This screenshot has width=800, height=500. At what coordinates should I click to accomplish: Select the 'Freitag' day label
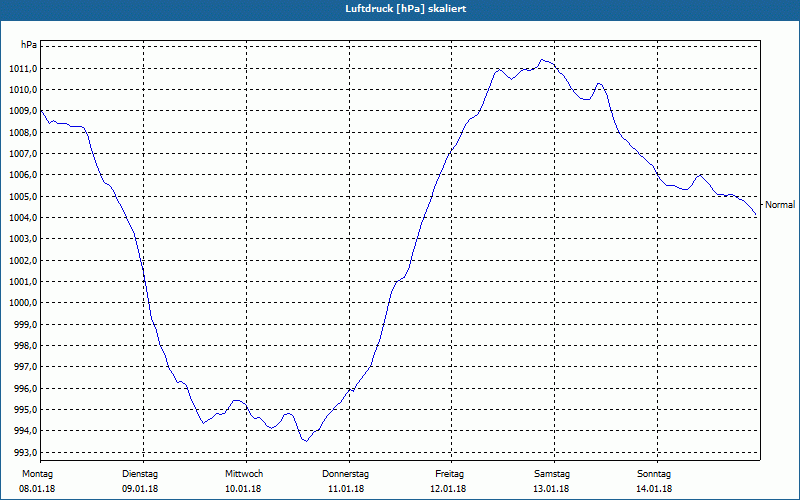click(449, 474)
